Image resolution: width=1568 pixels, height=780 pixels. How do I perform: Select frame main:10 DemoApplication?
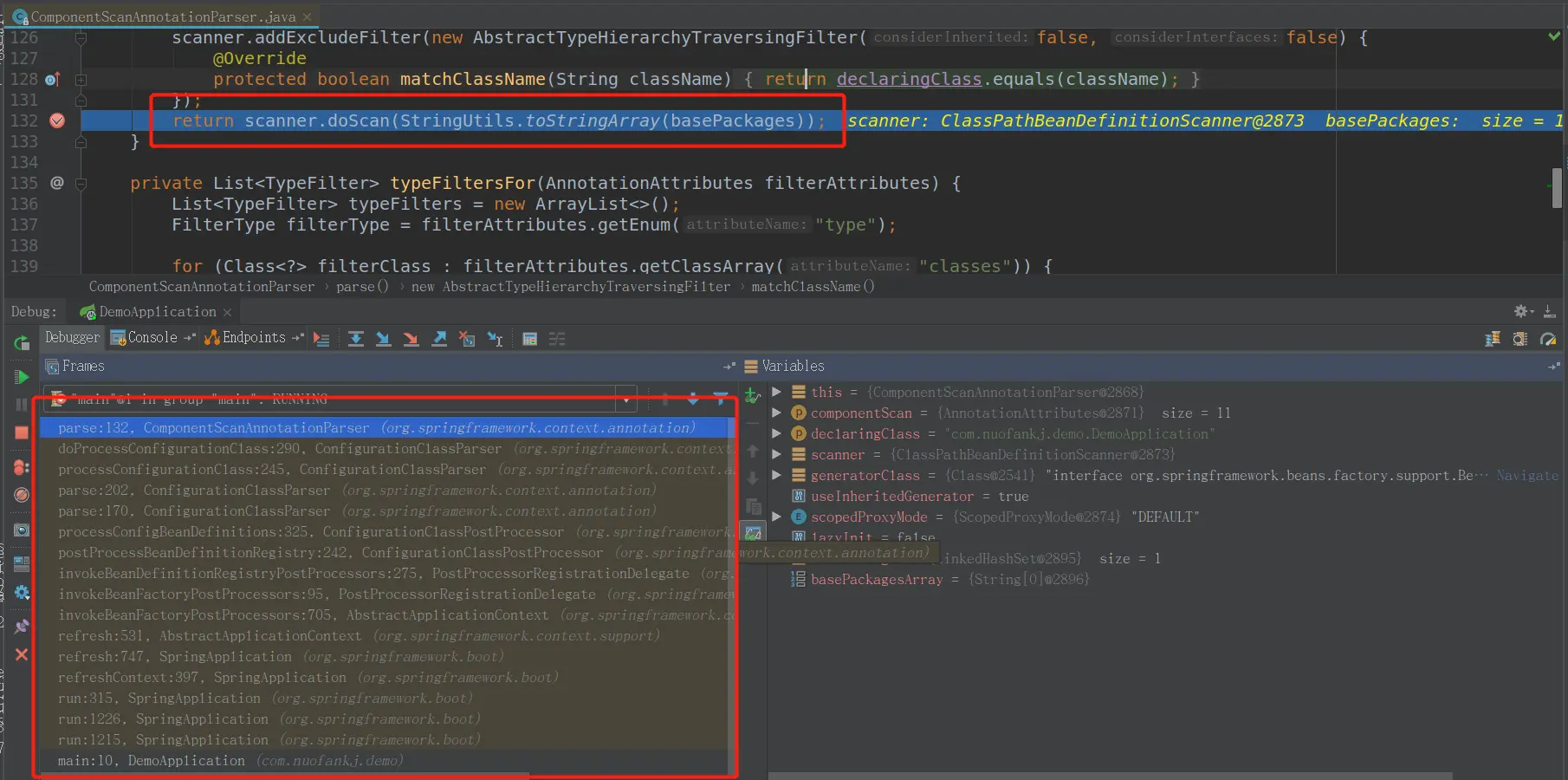pyautogui.click(x=387, y=761)
